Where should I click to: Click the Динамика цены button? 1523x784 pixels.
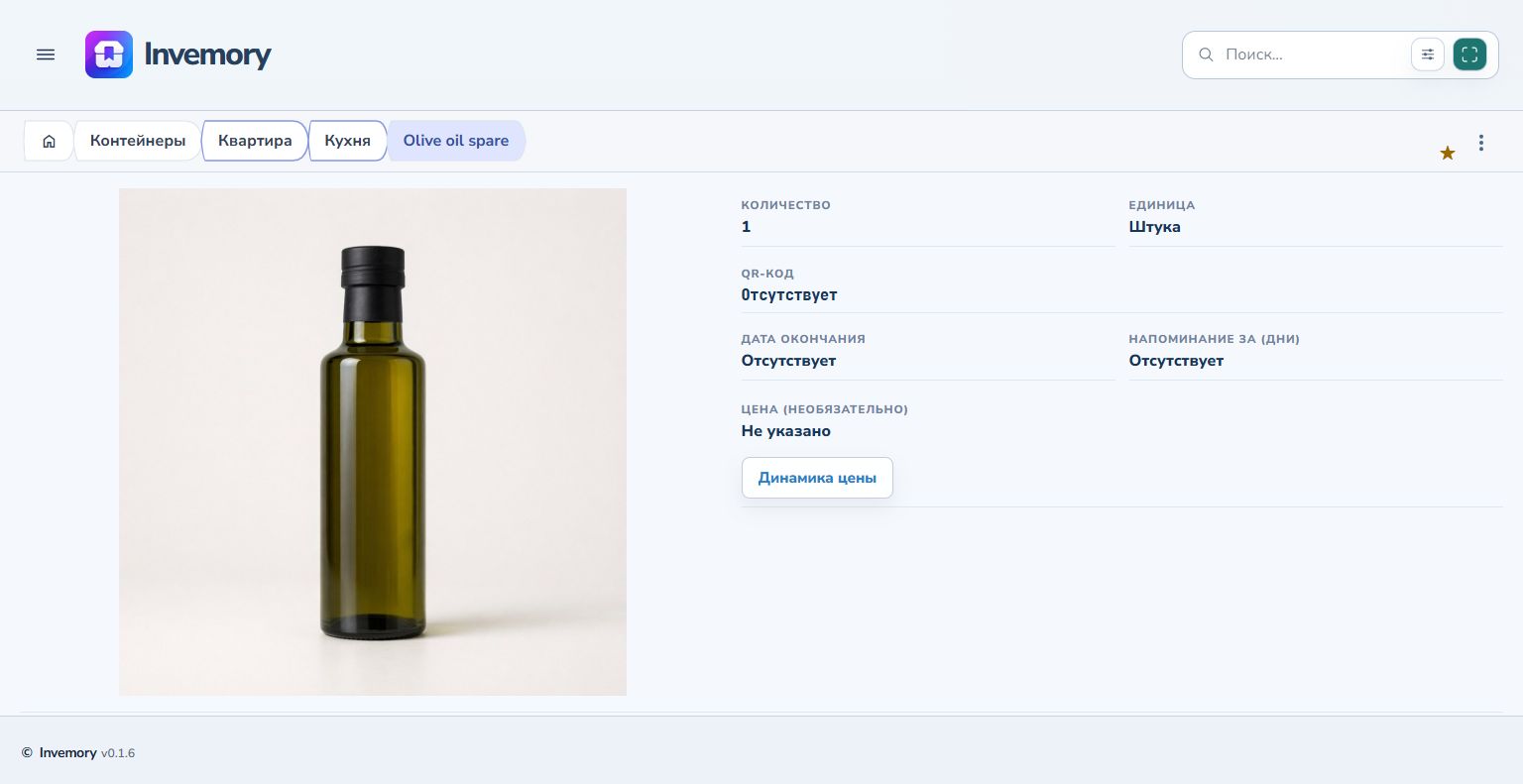coord(817,478)
